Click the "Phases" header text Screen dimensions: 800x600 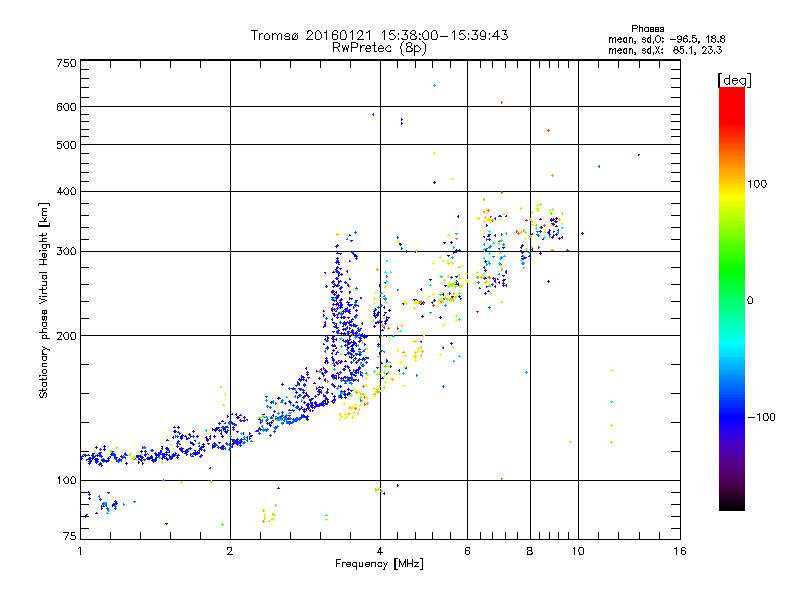(x=647, y=29)
